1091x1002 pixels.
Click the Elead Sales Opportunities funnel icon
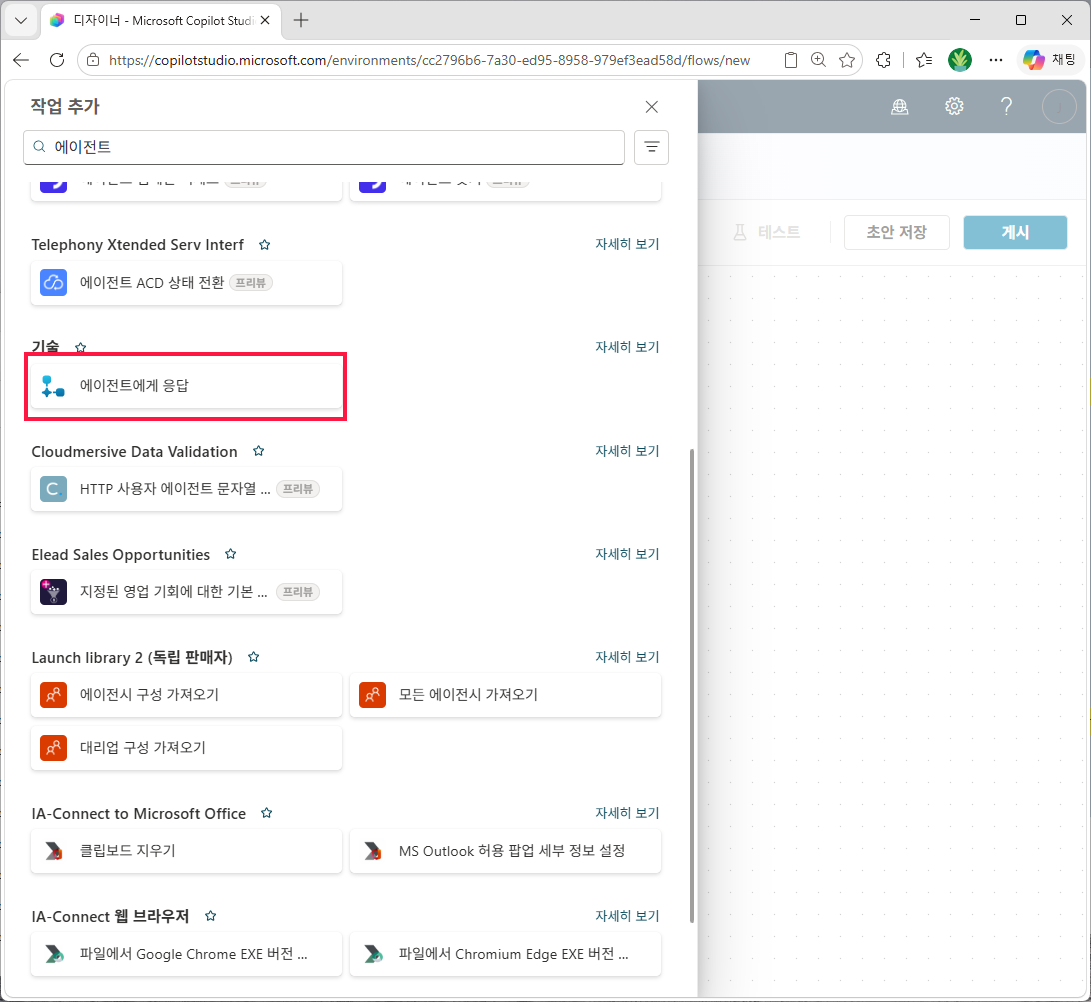(54, 592)
